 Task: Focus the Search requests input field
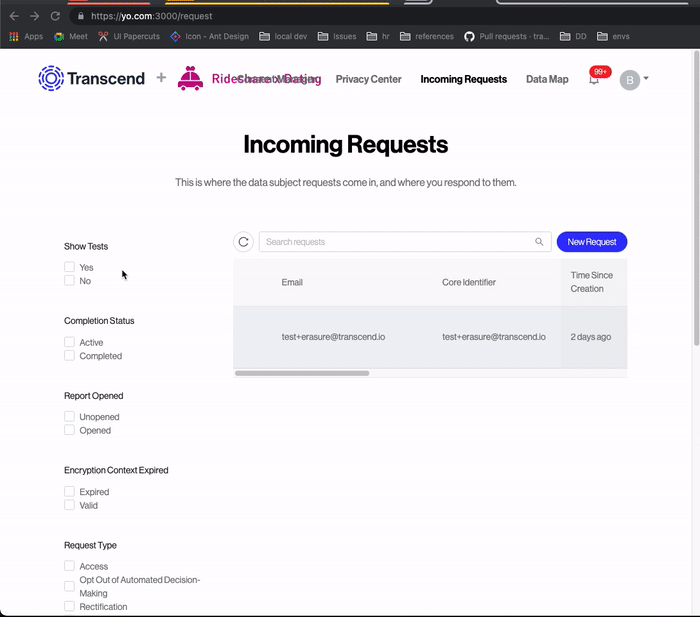[x=395, y=242]
